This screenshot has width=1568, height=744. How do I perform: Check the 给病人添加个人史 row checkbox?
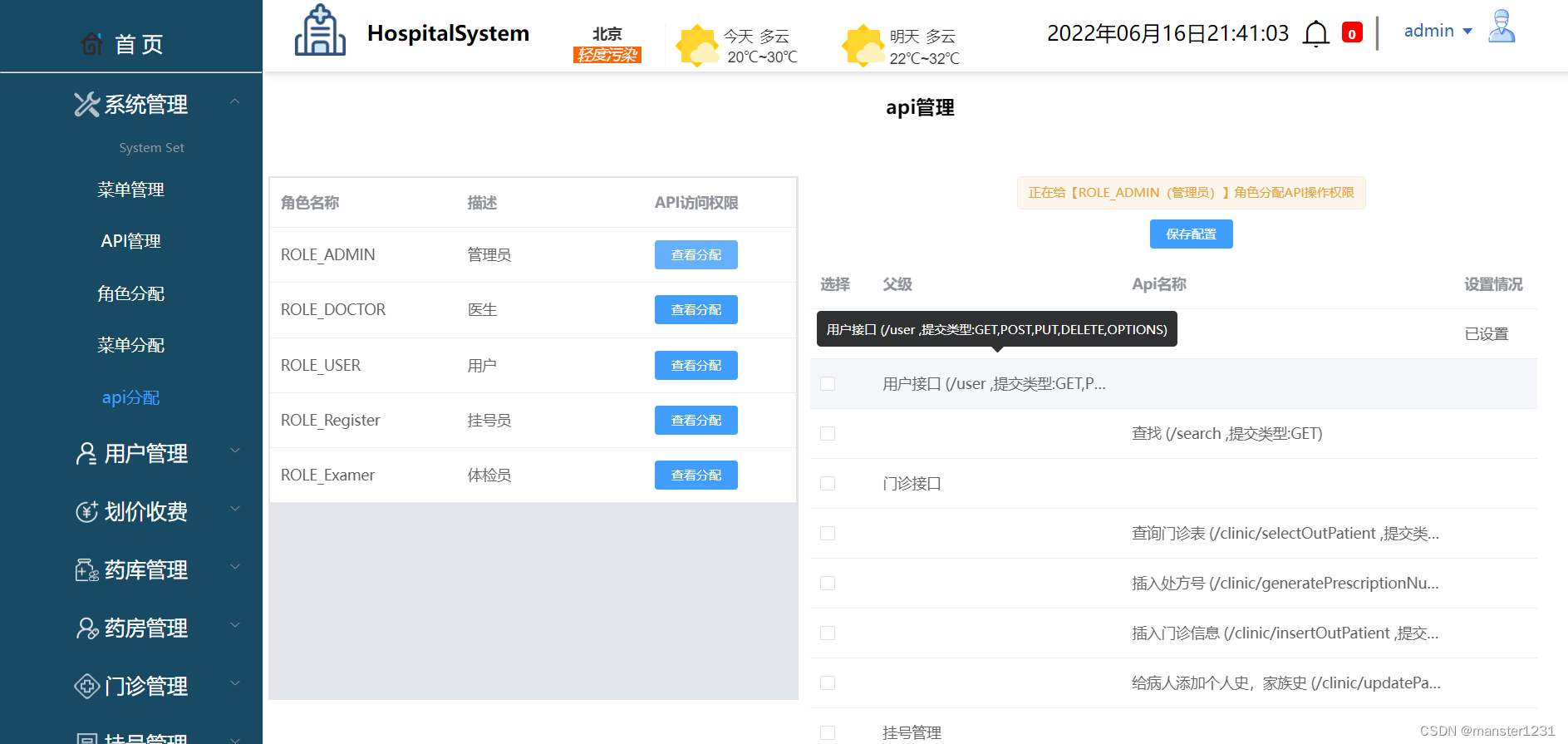coord(828,682)
